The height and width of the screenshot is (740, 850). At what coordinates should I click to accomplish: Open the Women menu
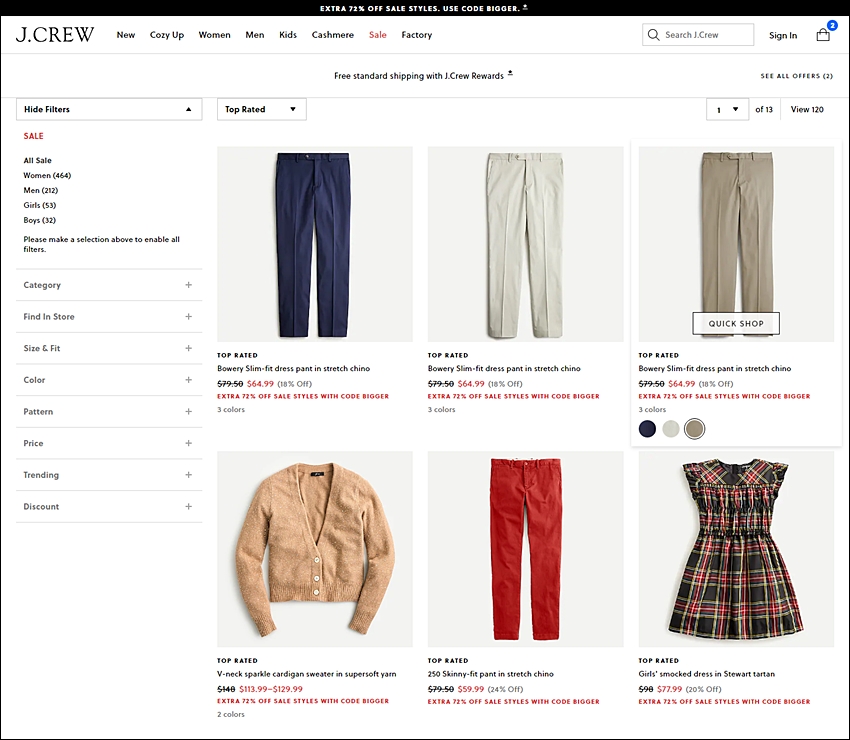[x=214, y=35]
